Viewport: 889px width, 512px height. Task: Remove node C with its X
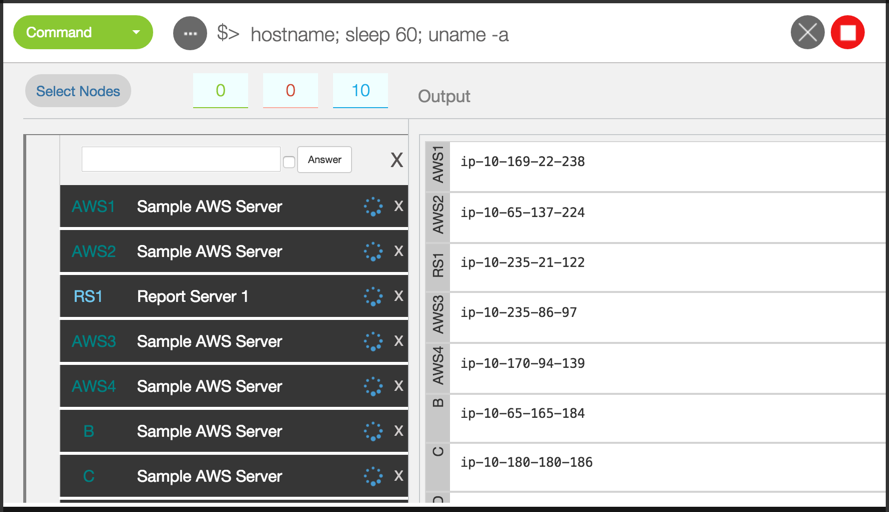tap(399, 475)
